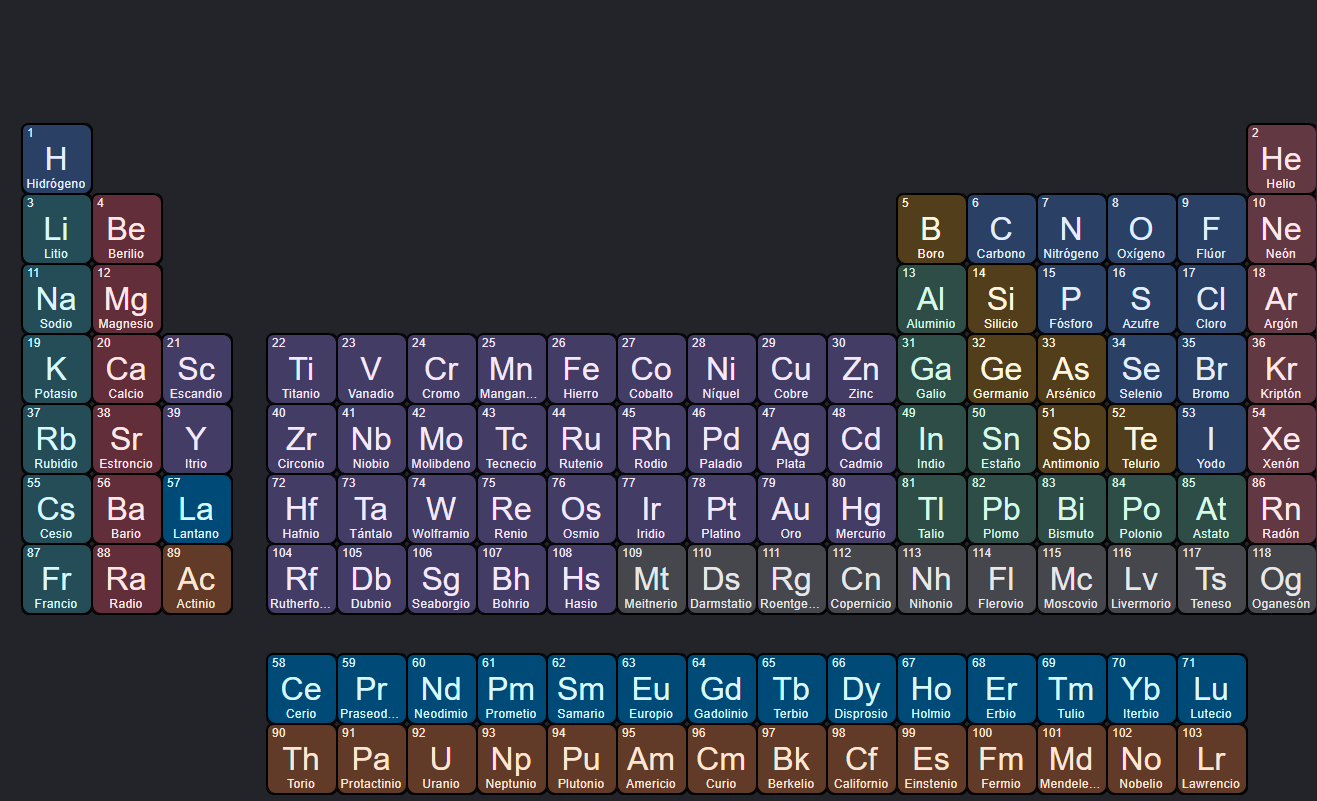1317x801 pixels.
Task: Select the Wolframio (W) tile
Action: click(x=441, y=509)
